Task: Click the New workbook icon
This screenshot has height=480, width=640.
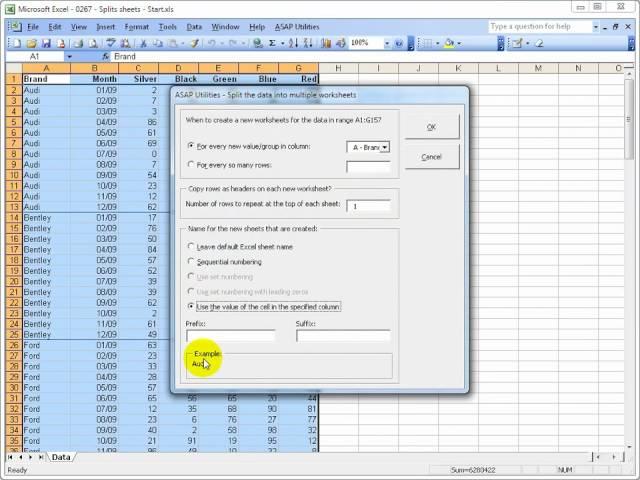Action: pos(17,43)
